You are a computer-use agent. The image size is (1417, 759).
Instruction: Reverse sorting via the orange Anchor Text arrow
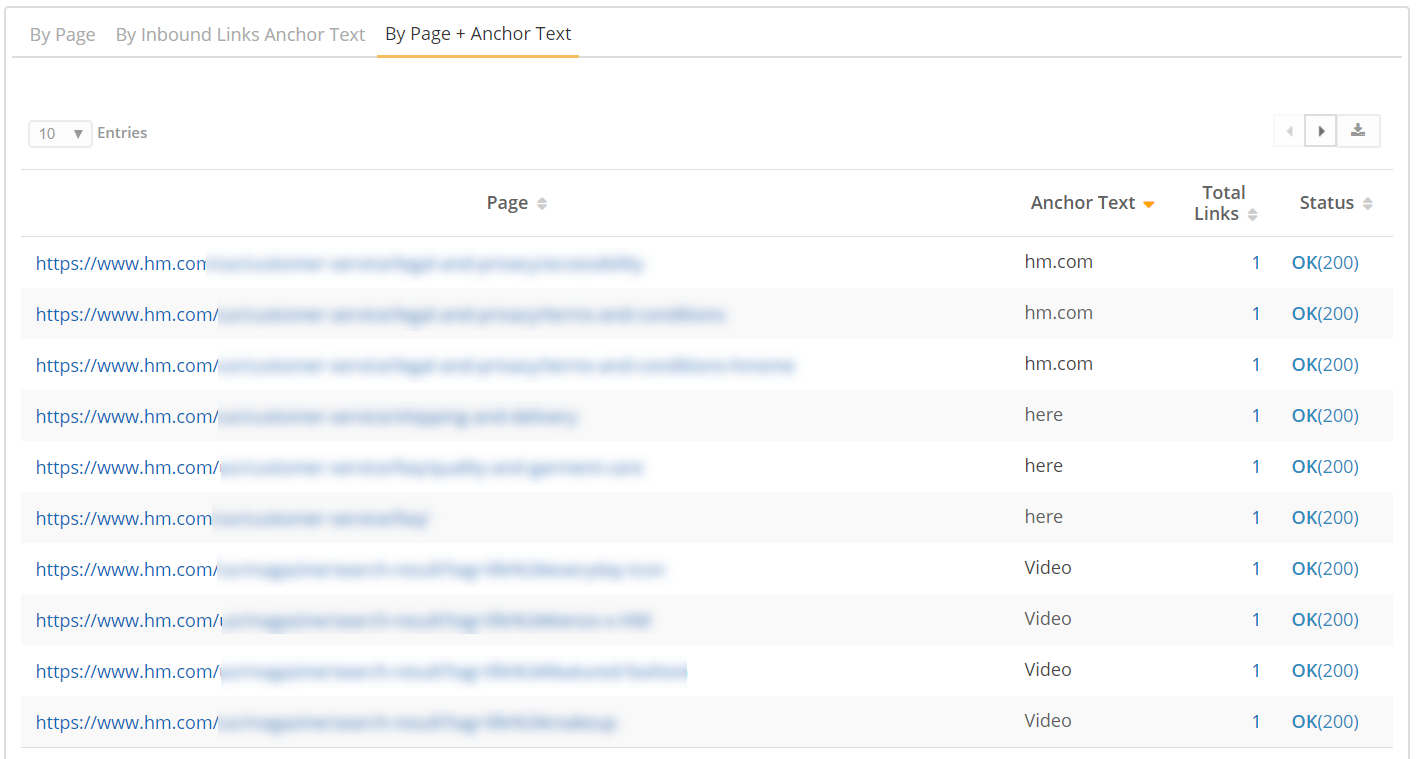(x=1148, y=202)
